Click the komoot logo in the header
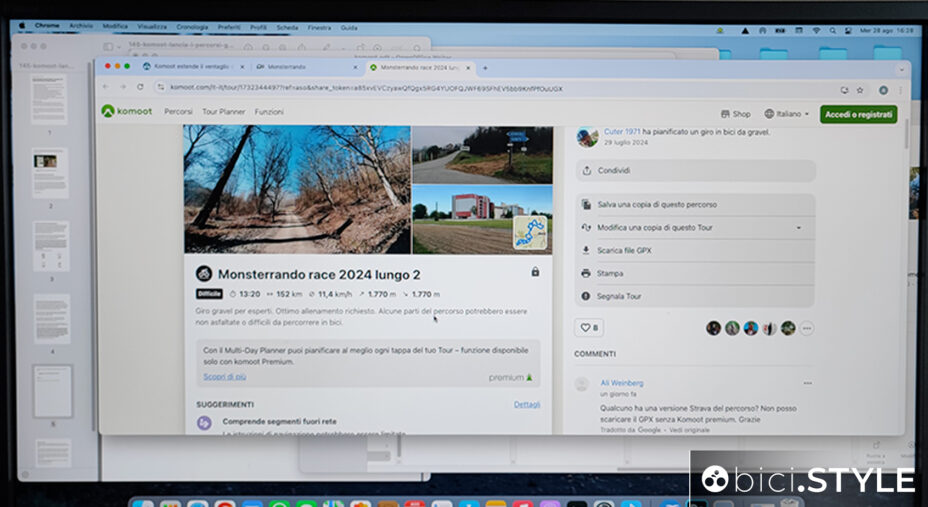 127,111
